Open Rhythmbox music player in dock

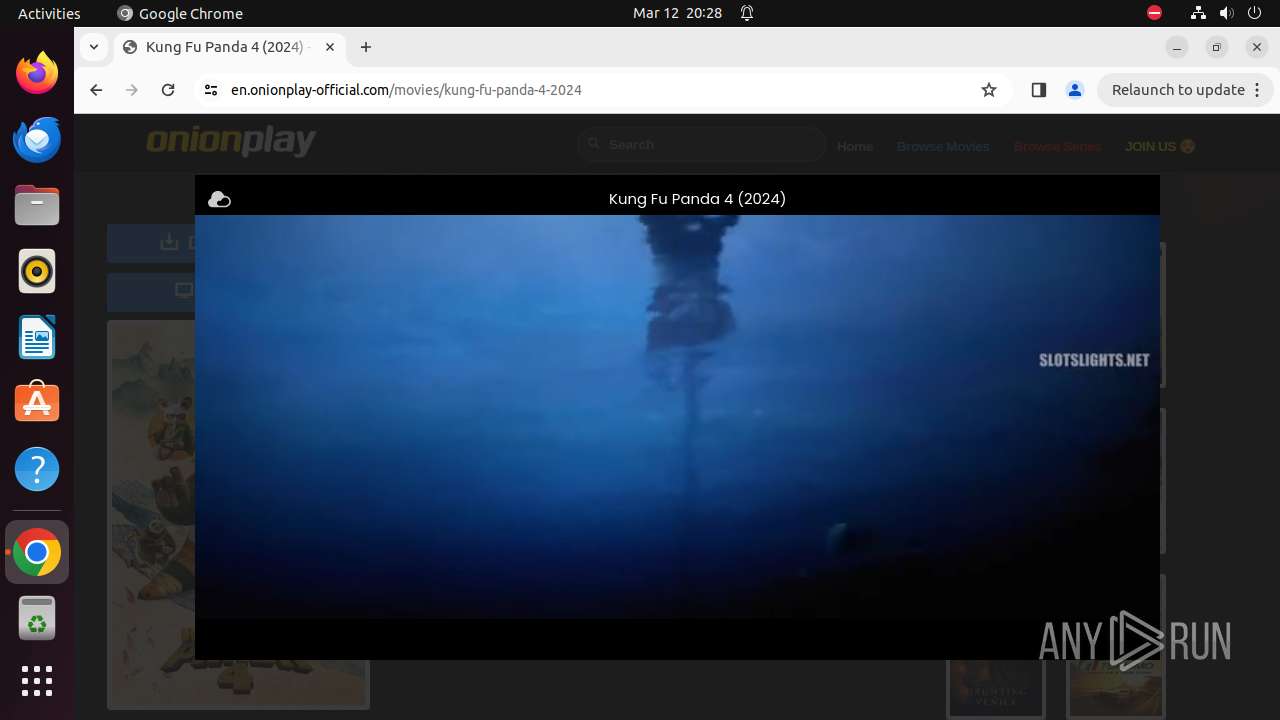(37, 271)
